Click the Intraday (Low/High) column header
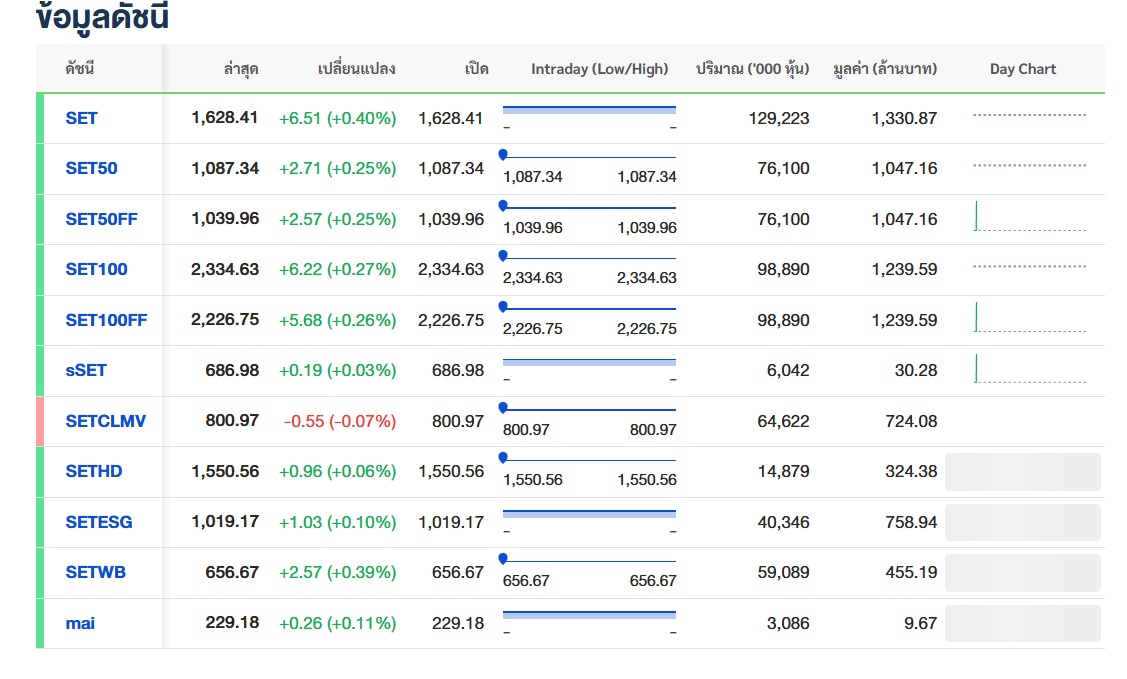Image resolution: width=1127 pixels, height=679 pixels. click(x=599, y=69)
